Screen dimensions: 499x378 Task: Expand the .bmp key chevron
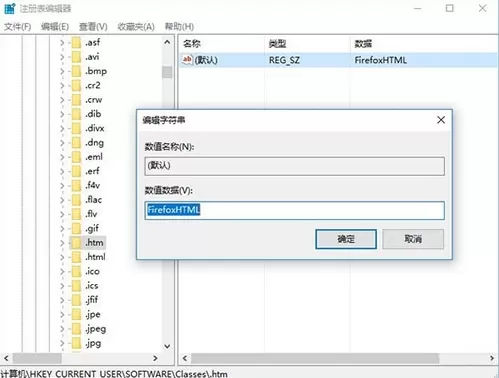tap(62, 71)
